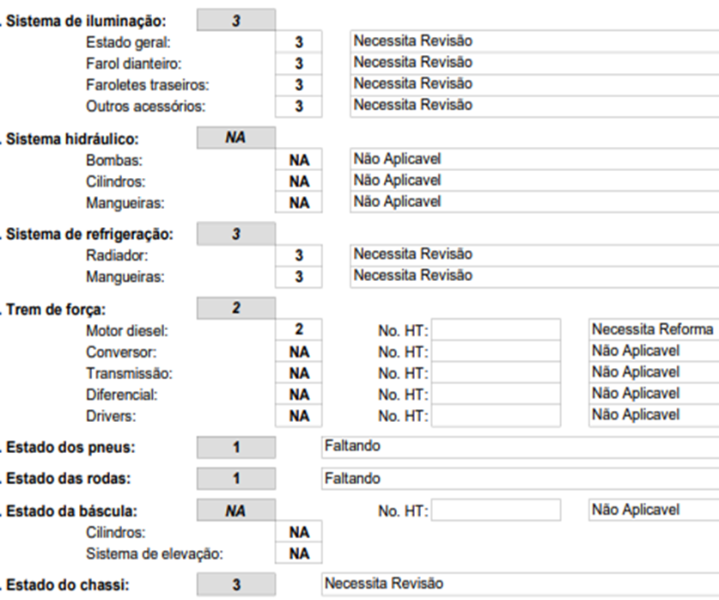Viewport: 719px width, 600px height.
Task: Click the Estado da báscula No. HT field
Action: click(x=495, y=511)
